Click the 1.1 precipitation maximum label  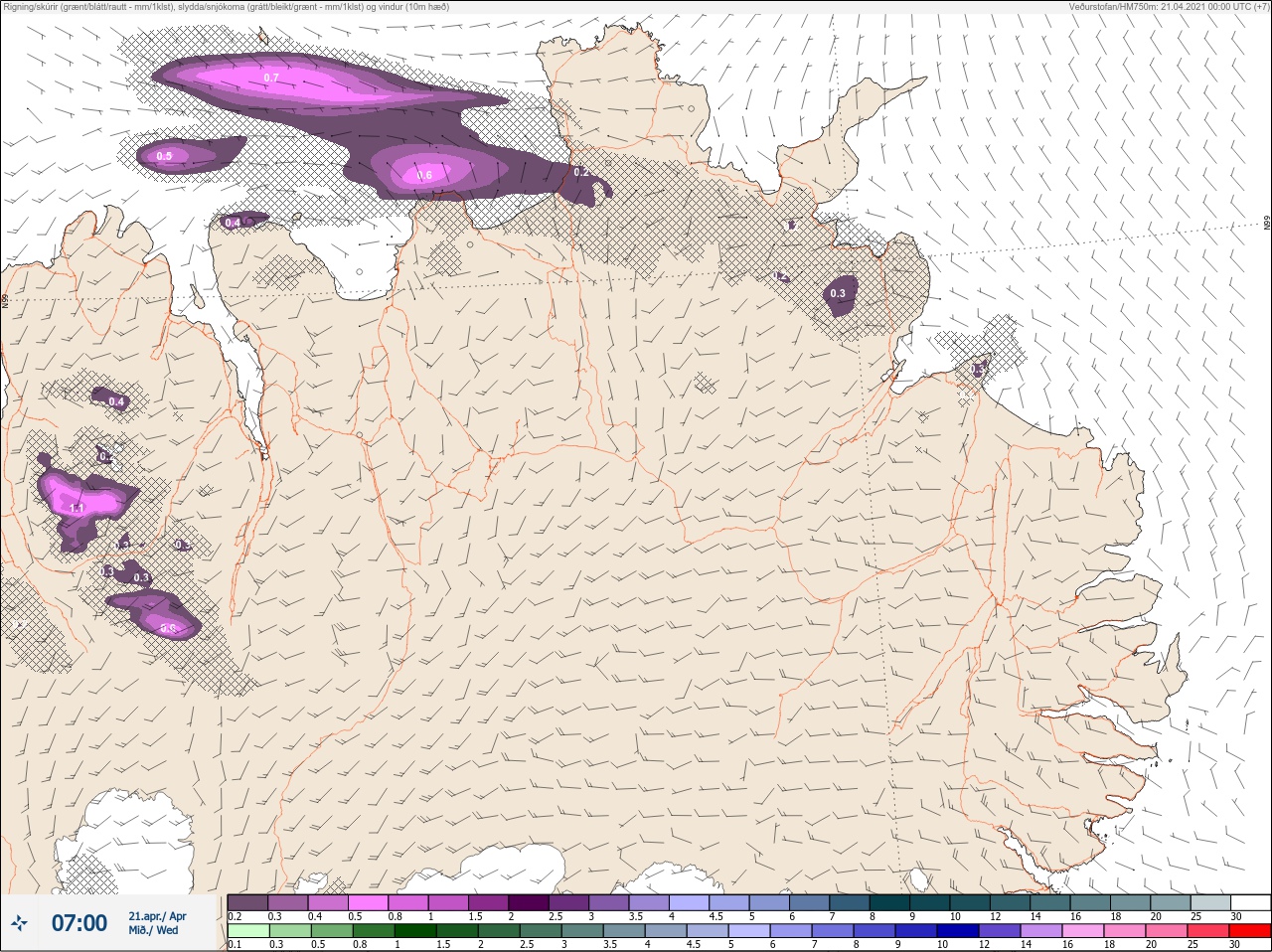(x=78, y=508)
